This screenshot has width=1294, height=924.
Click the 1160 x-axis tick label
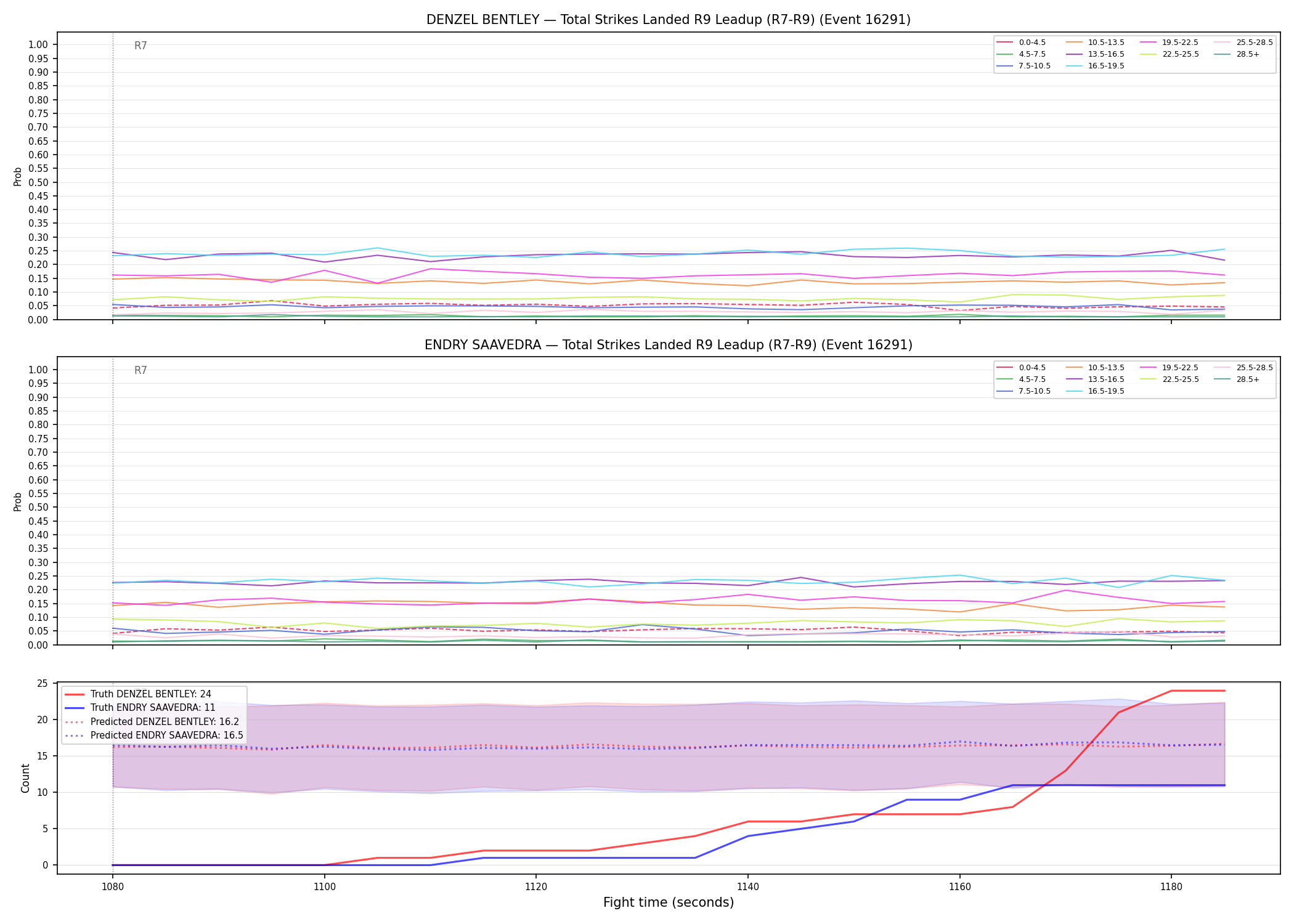[x=959, y=887]
